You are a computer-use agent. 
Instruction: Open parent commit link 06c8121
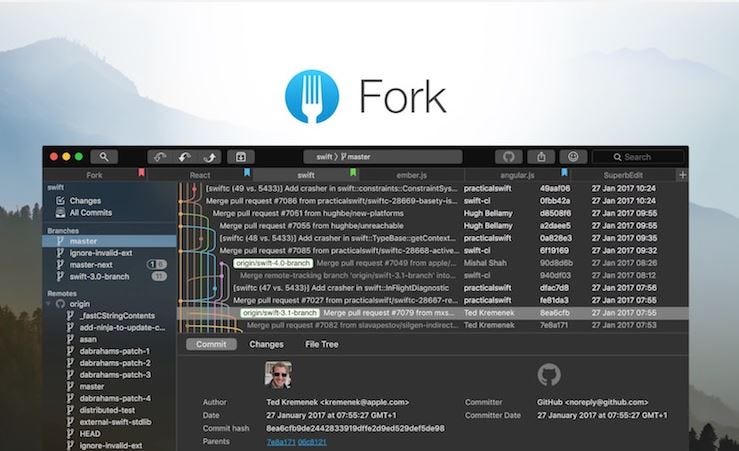pos(312,442)
